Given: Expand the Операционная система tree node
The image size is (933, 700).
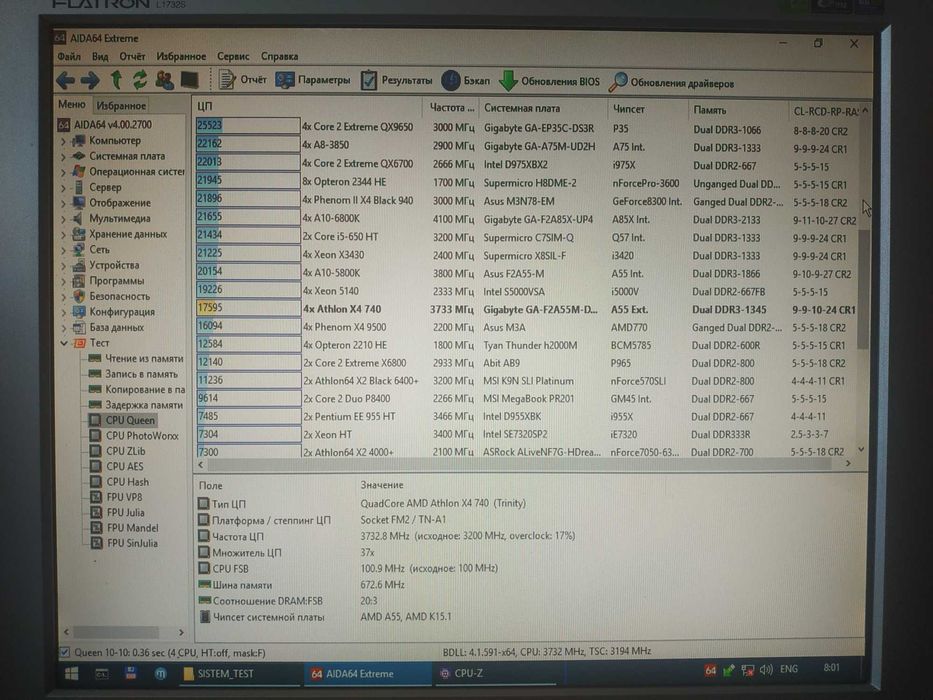Looking at the screenshot, I should [63, 172].
